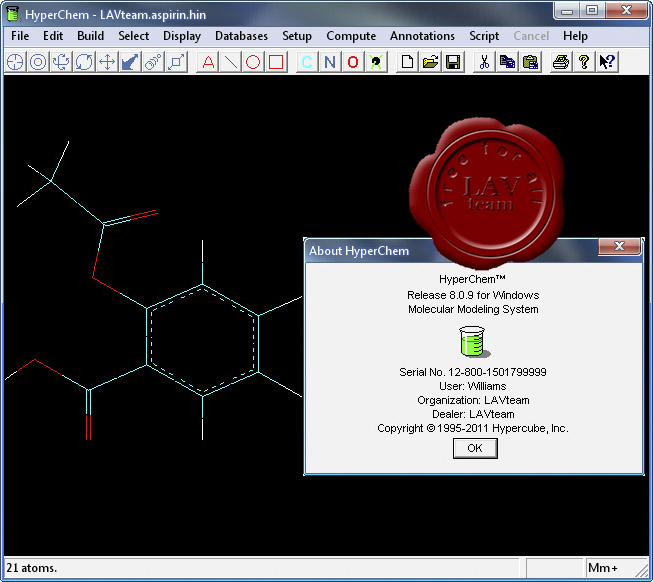Viewport: 653px width, 582px height.
Task: Open the Script menu
Action: pos(484,36)
